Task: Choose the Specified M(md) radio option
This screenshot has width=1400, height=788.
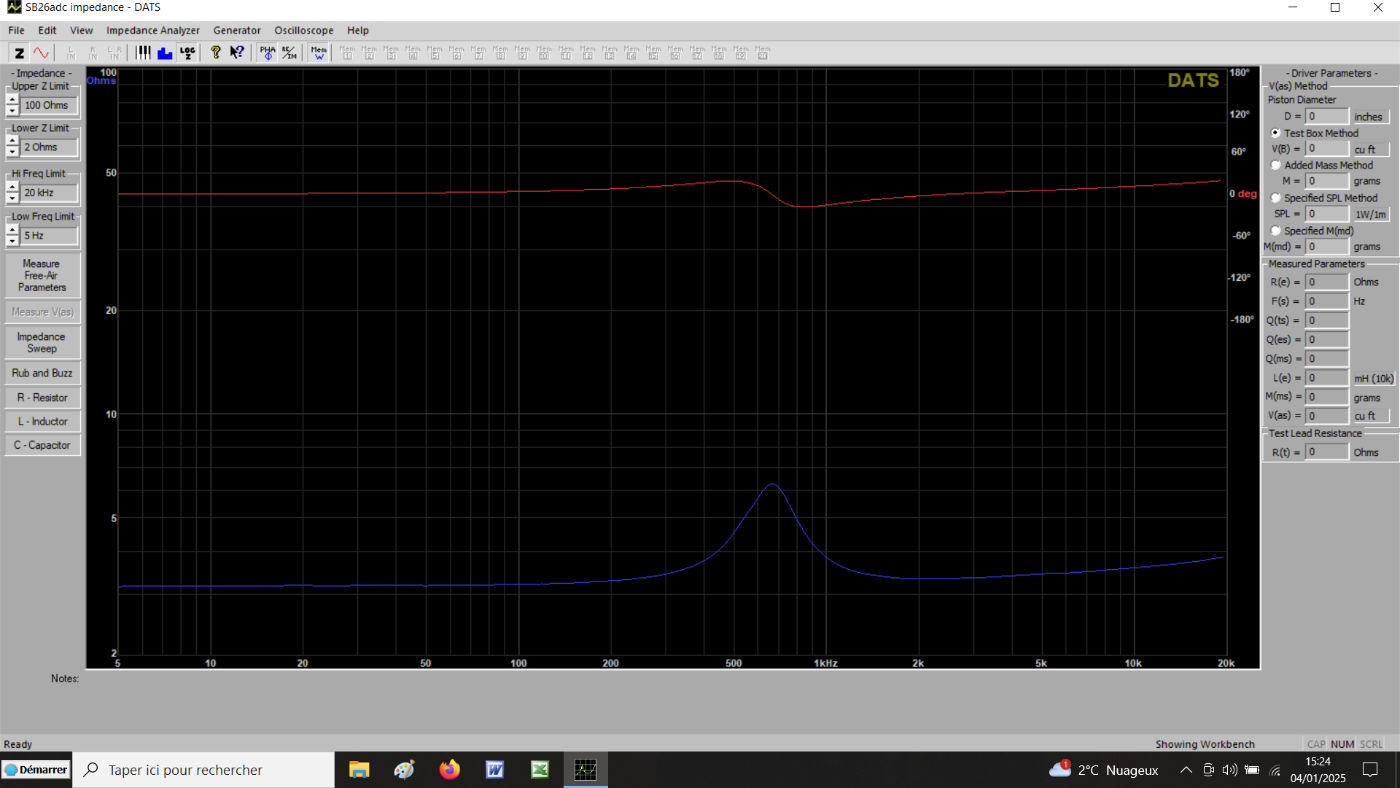Action: [1276, 231]
